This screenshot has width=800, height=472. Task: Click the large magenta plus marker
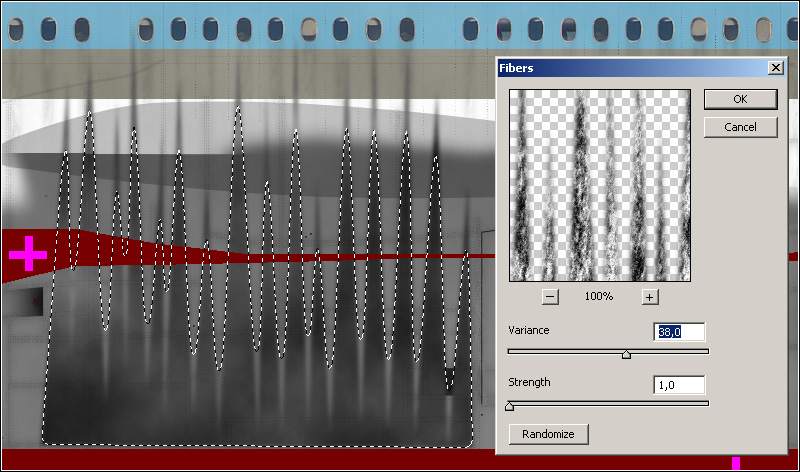(x=28, y=255)
